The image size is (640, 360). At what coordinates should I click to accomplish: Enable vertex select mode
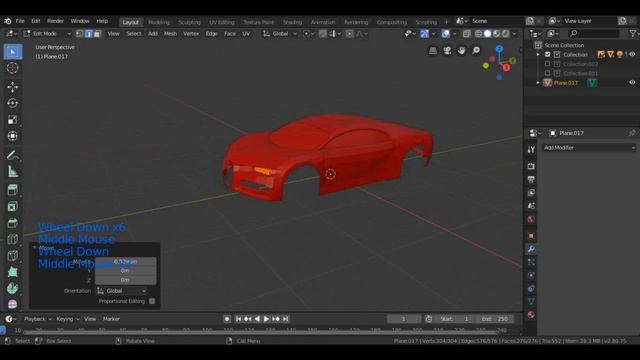(80, 34)
